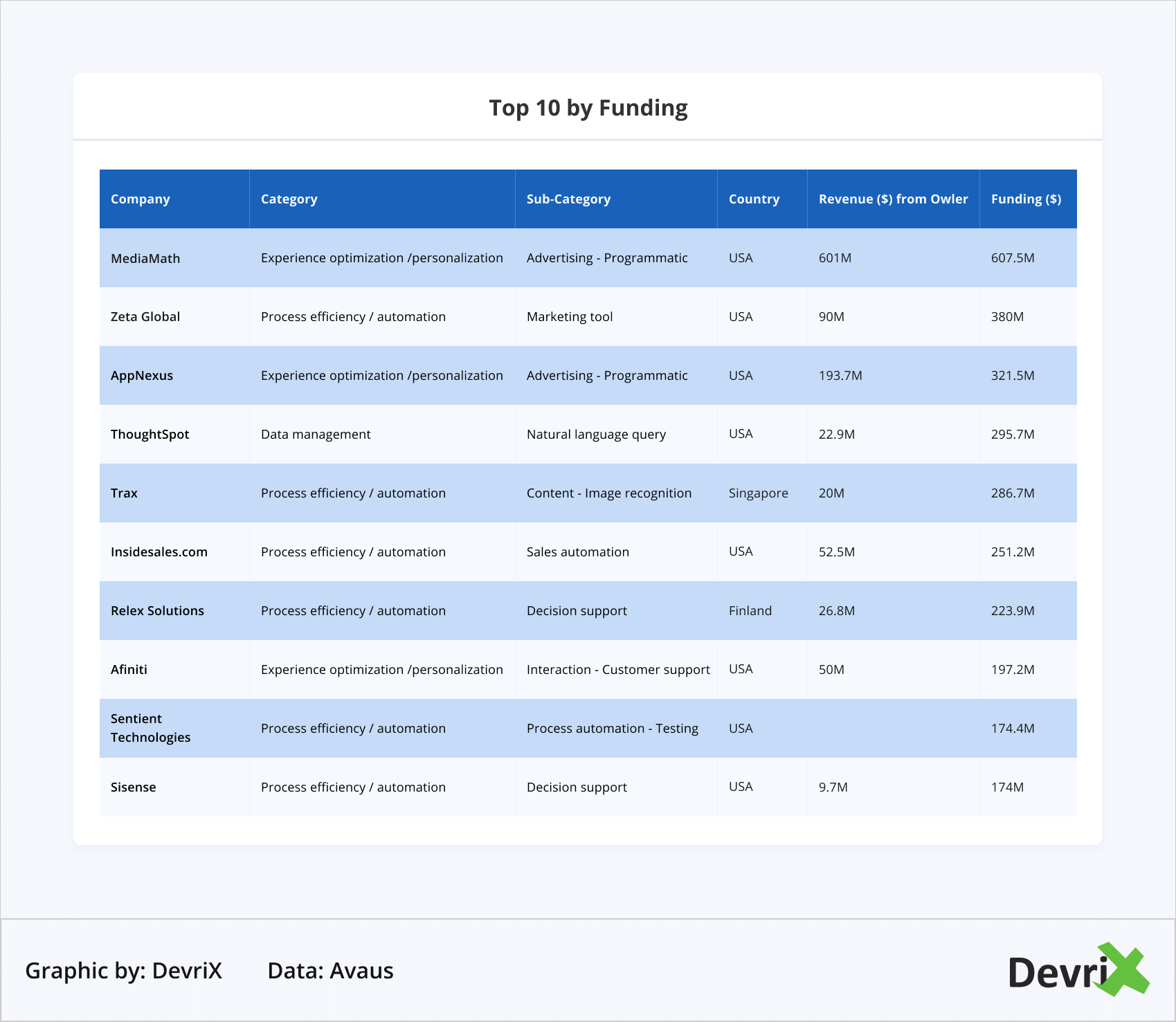Viewport: 1176px width, 1022px height.
Task: Click the Insidesales.com company name
Action: coord(159,552)
